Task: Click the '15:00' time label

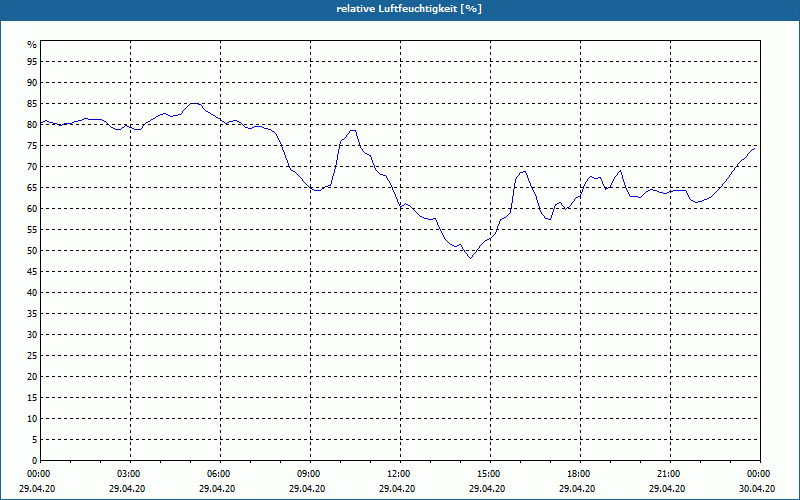Action: point(491,474)
